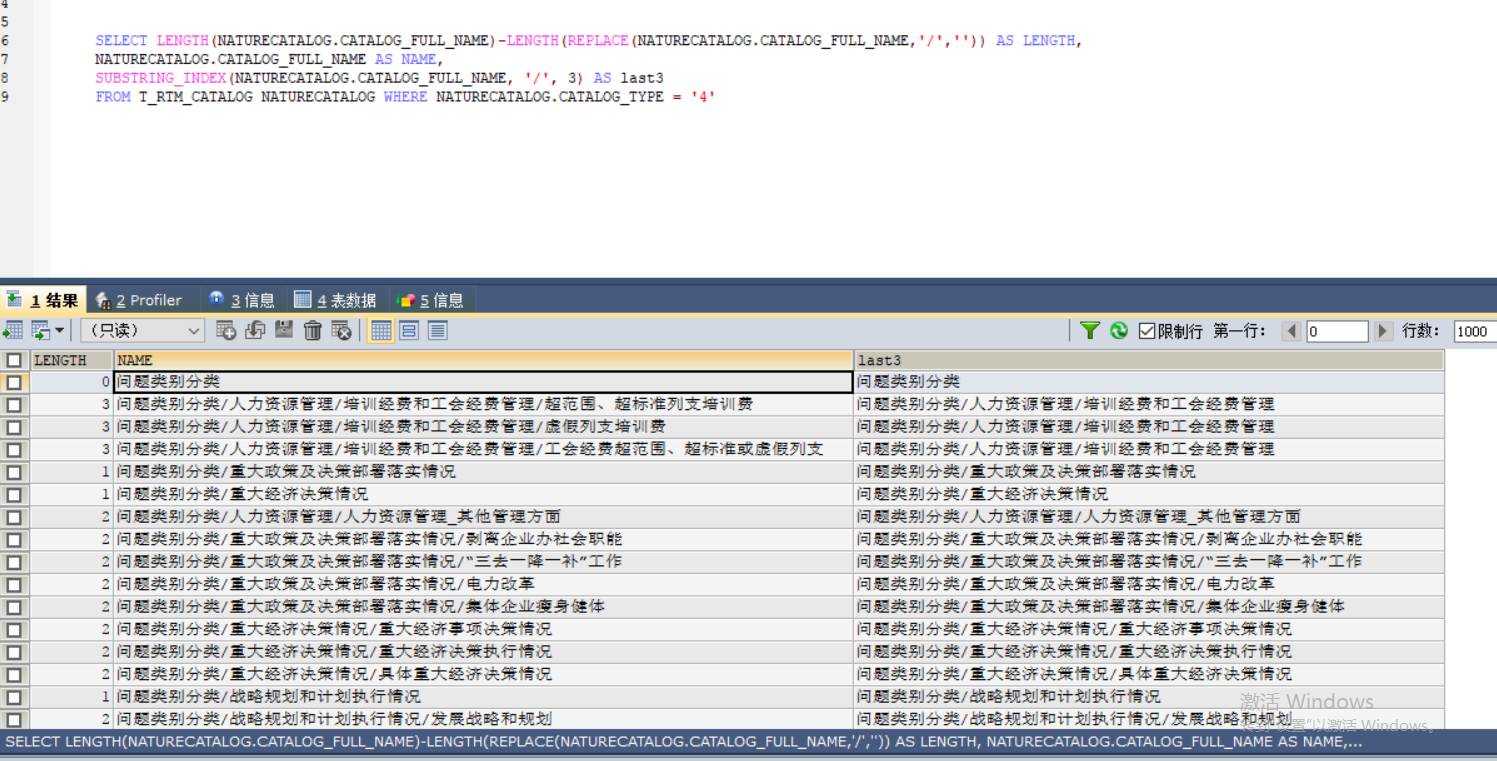Click last3 cell in the first 问题类别分类 row

(x=1149, y=382)
